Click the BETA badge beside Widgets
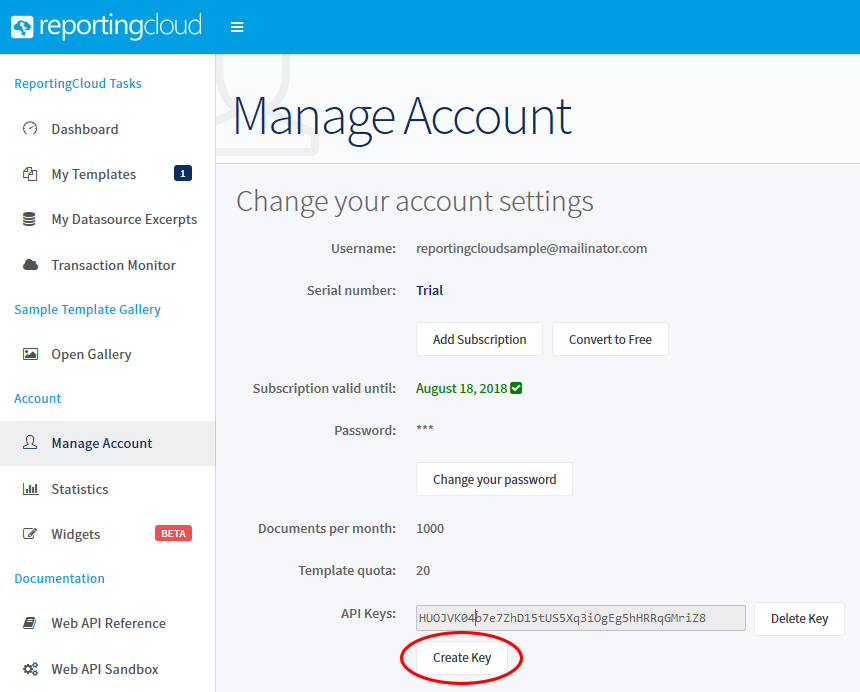 [173, 533]
